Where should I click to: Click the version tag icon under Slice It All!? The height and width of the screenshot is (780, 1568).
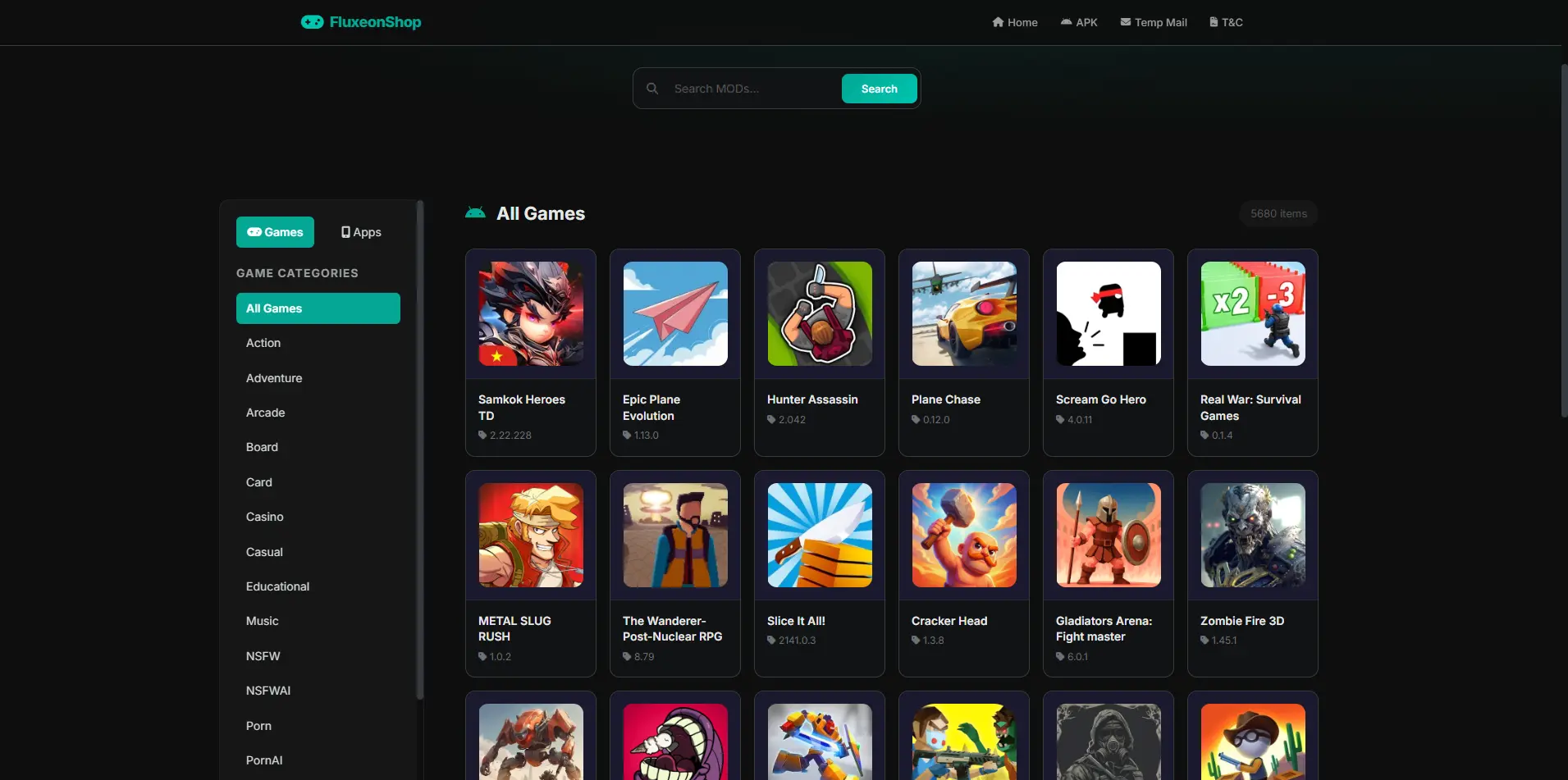click(x=771, y=641)
